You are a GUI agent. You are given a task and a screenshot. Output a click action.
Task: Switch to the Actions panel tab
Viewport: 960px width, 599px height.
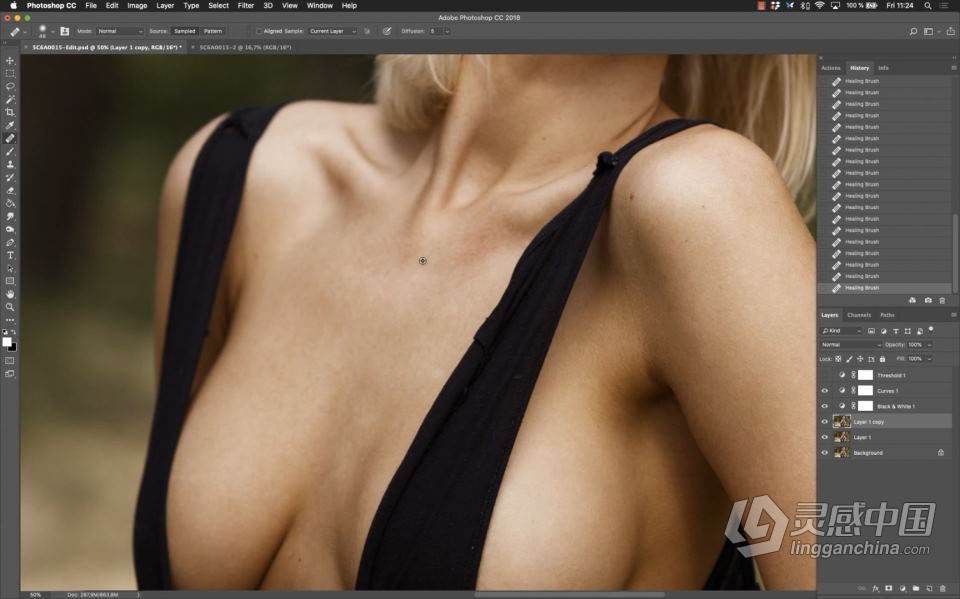pos(831,68)
